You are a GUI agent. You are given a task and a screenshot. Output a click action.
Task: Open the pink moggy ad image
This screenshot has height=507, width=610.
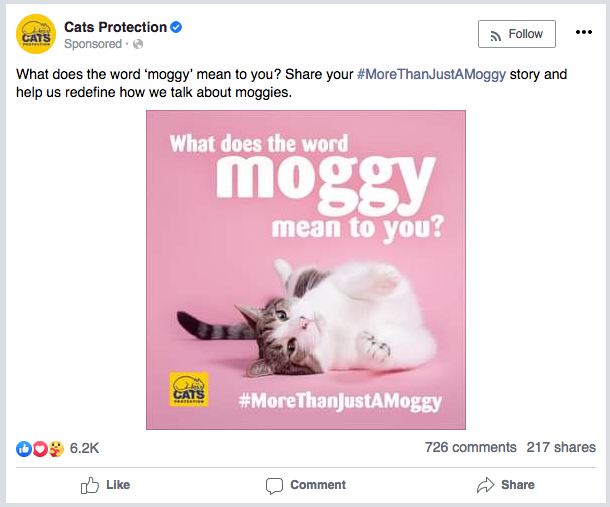[x=306, y=270]
